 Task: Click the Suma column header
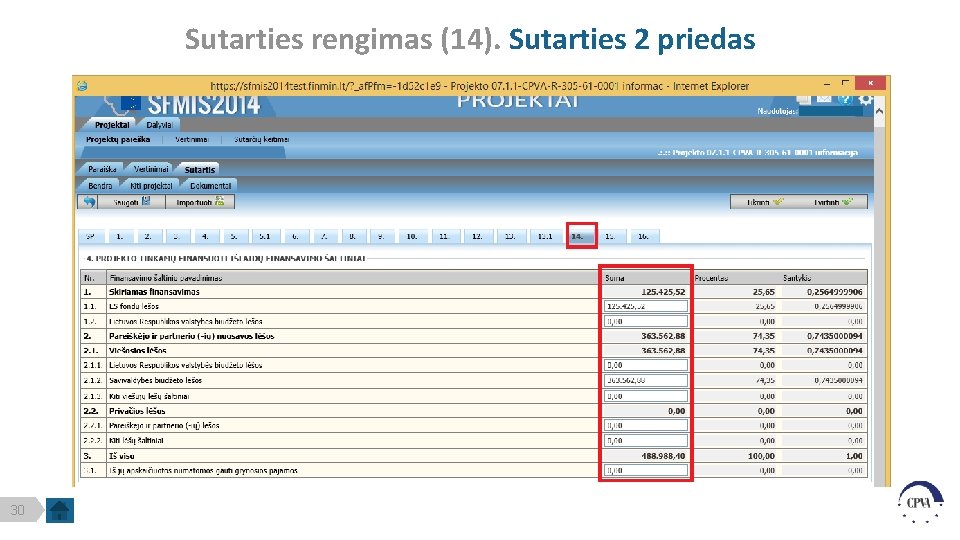click(x=647, y=277)
